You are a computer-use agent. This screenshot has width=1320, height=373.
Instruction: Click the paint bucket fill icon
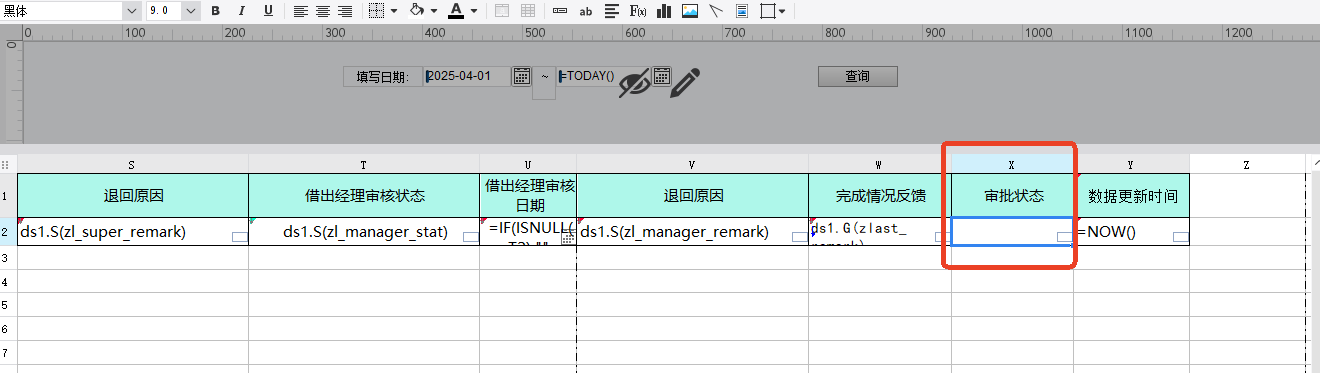417,11
